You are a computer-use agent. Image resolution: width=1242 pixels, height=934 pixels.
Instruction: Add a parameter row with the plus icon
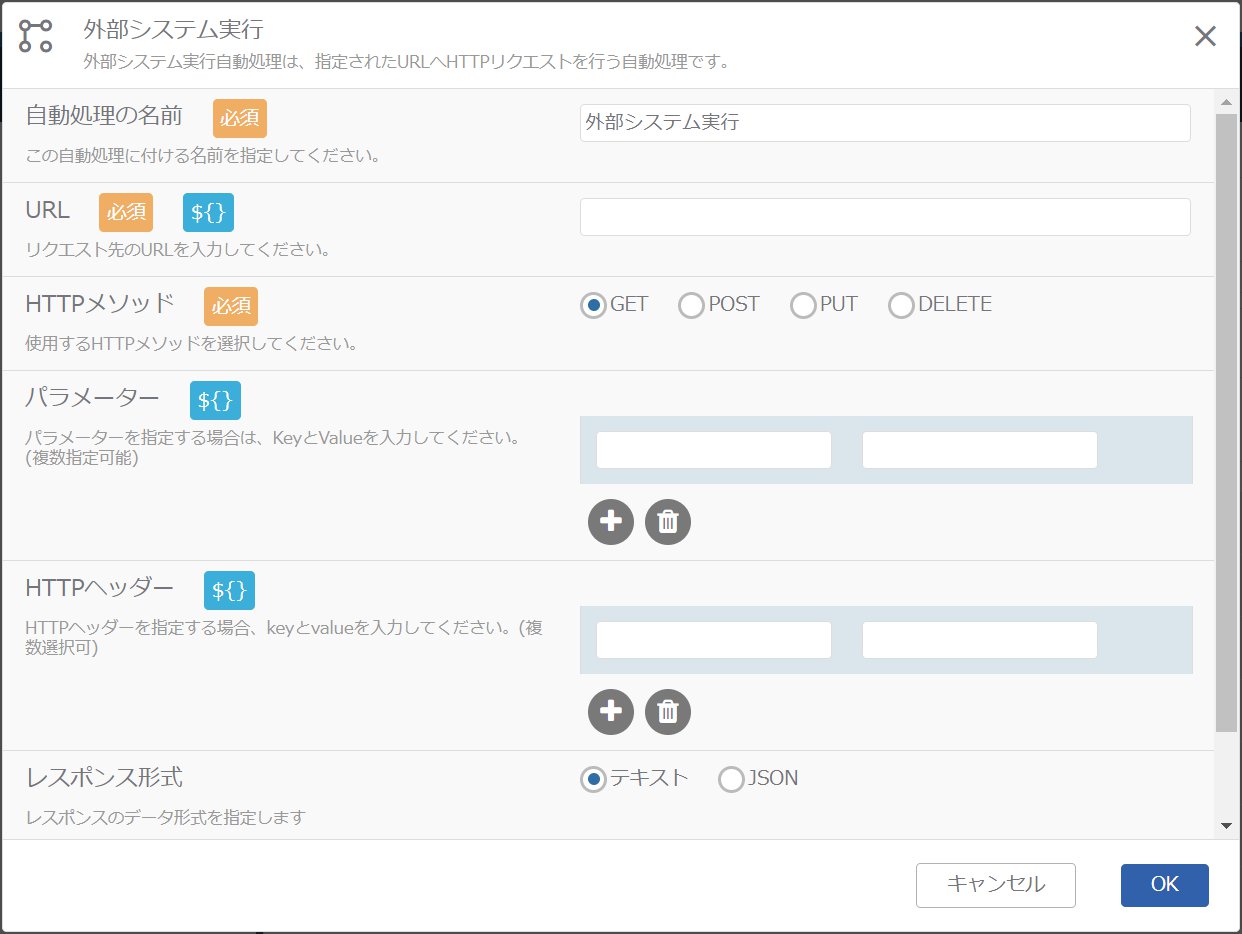point(611,521)
